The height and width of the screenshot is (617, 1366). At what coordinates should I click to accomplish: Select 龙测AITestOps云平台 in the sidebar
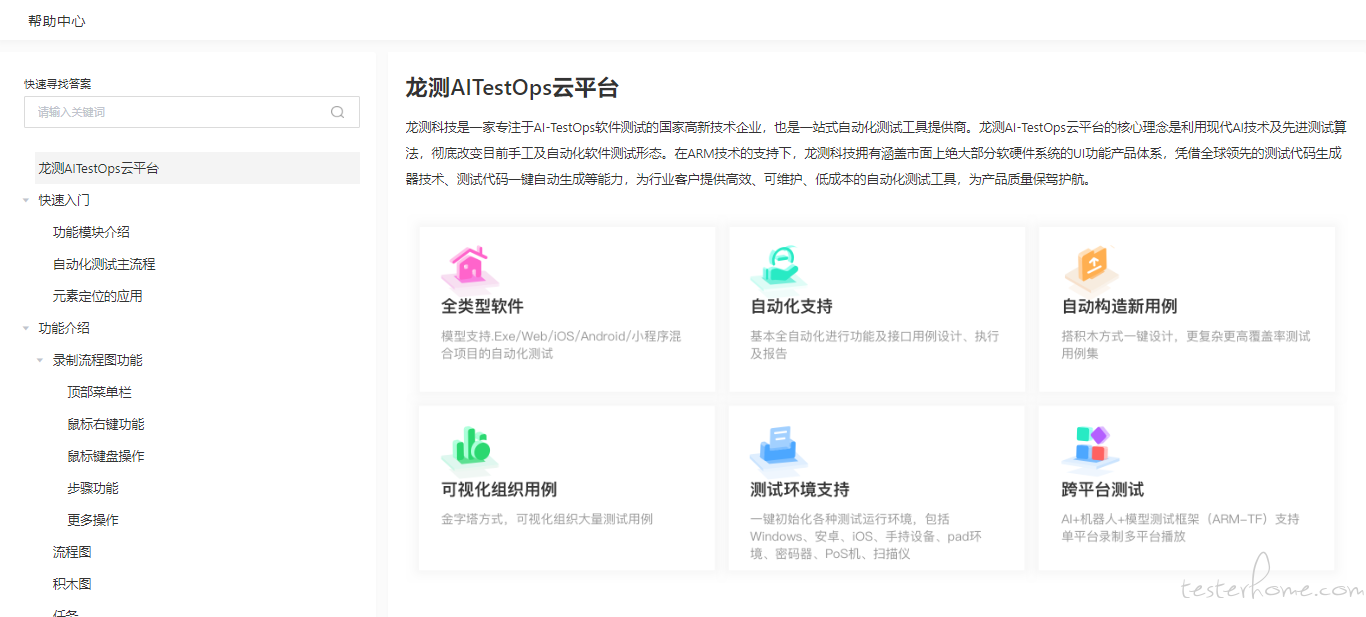(197, 168)
